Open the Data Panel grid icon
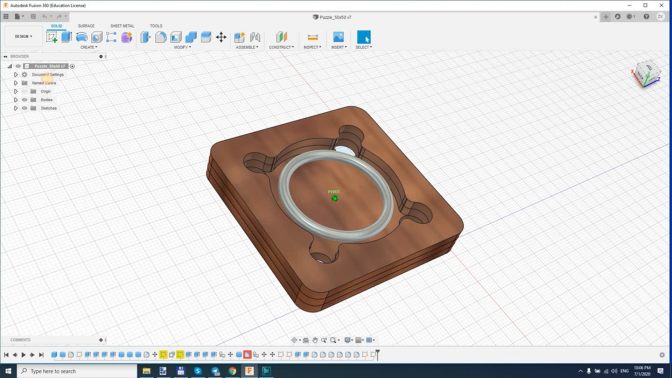 point(6,16)
